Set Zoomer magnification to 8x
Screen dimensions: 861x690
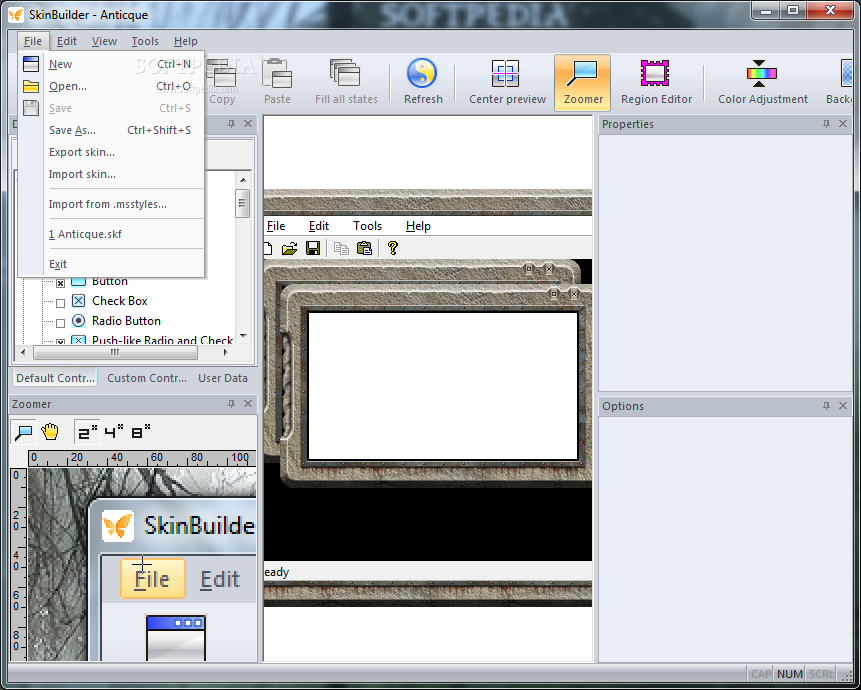141,432
